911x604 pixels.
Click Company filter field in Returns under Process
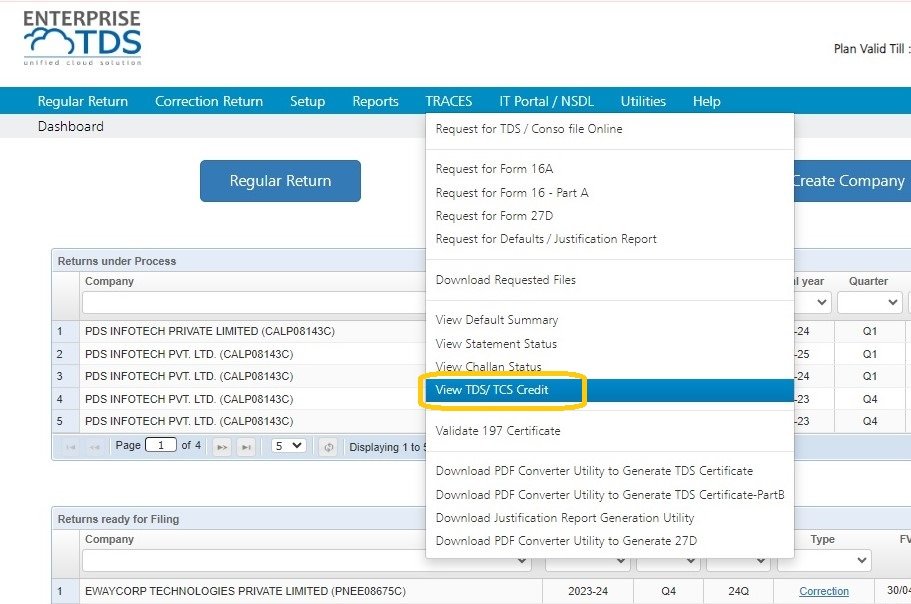(x=254, y=303)
